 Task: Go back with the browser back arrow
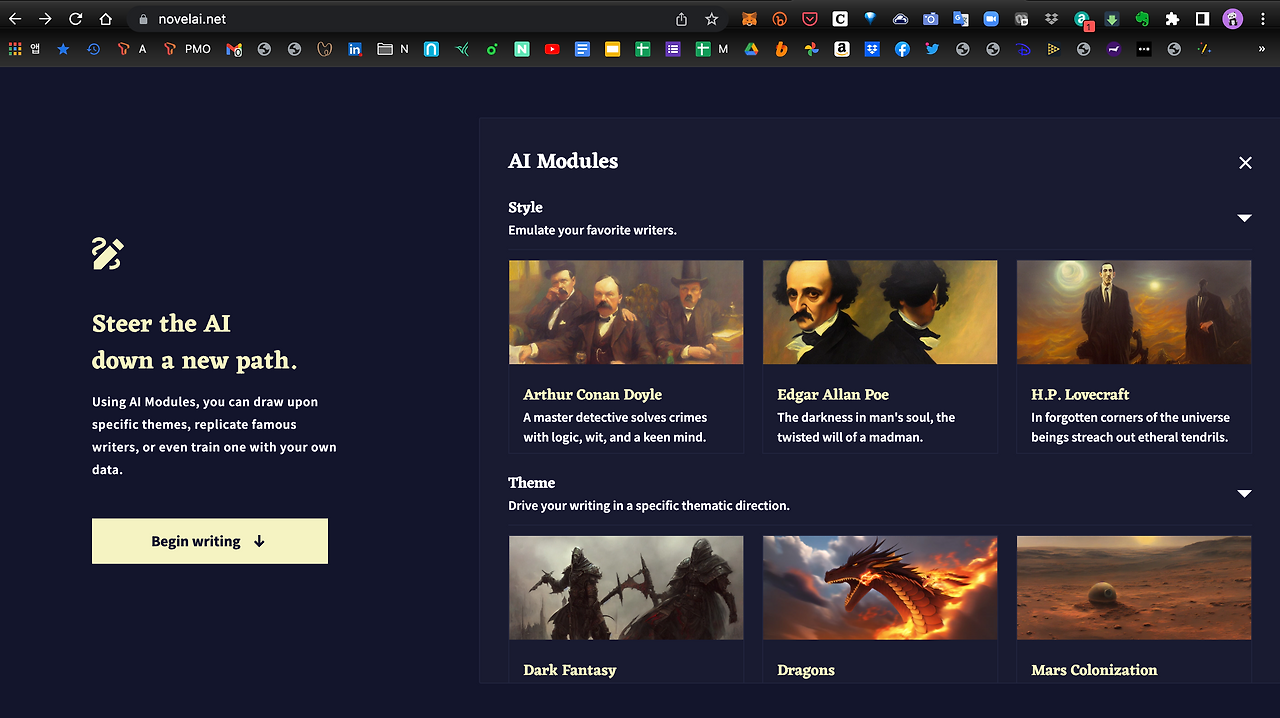(15, 19)
